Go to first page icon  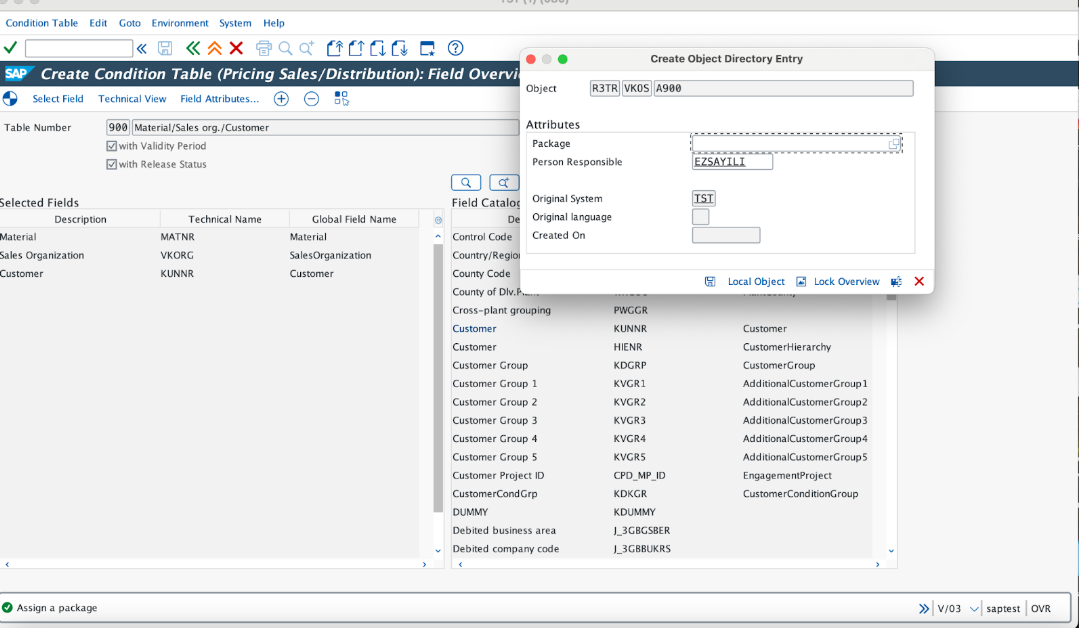click(335, 48)
